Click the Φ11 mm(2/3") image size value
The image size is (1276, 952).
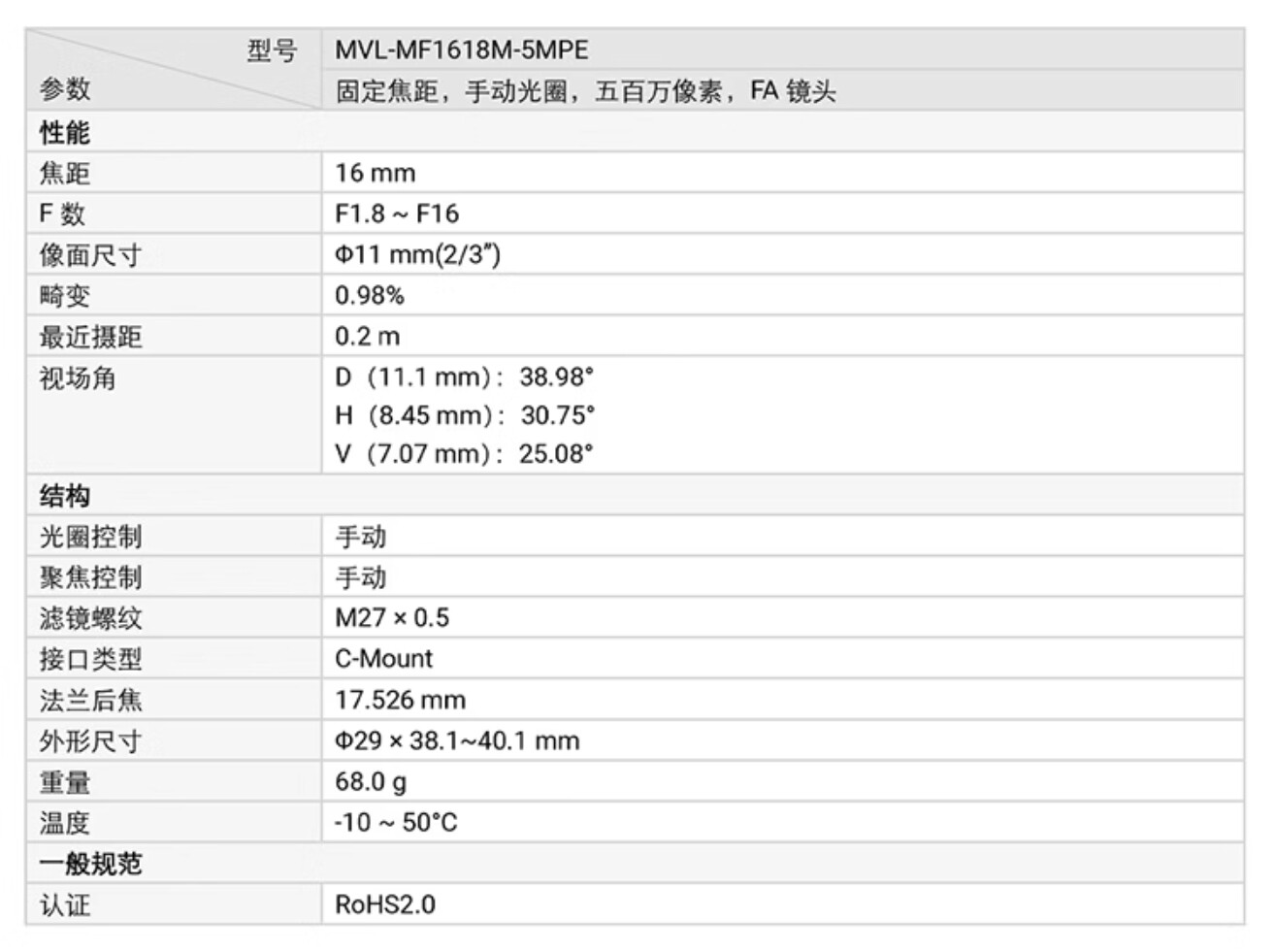[417, 254]
